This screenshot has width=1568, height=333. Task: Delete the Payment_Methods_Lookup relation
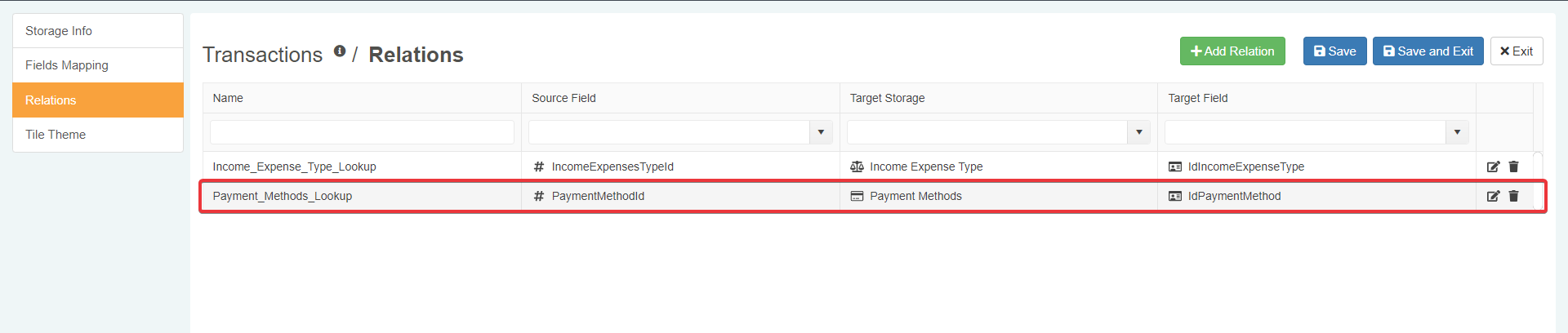pos(1513,196)
